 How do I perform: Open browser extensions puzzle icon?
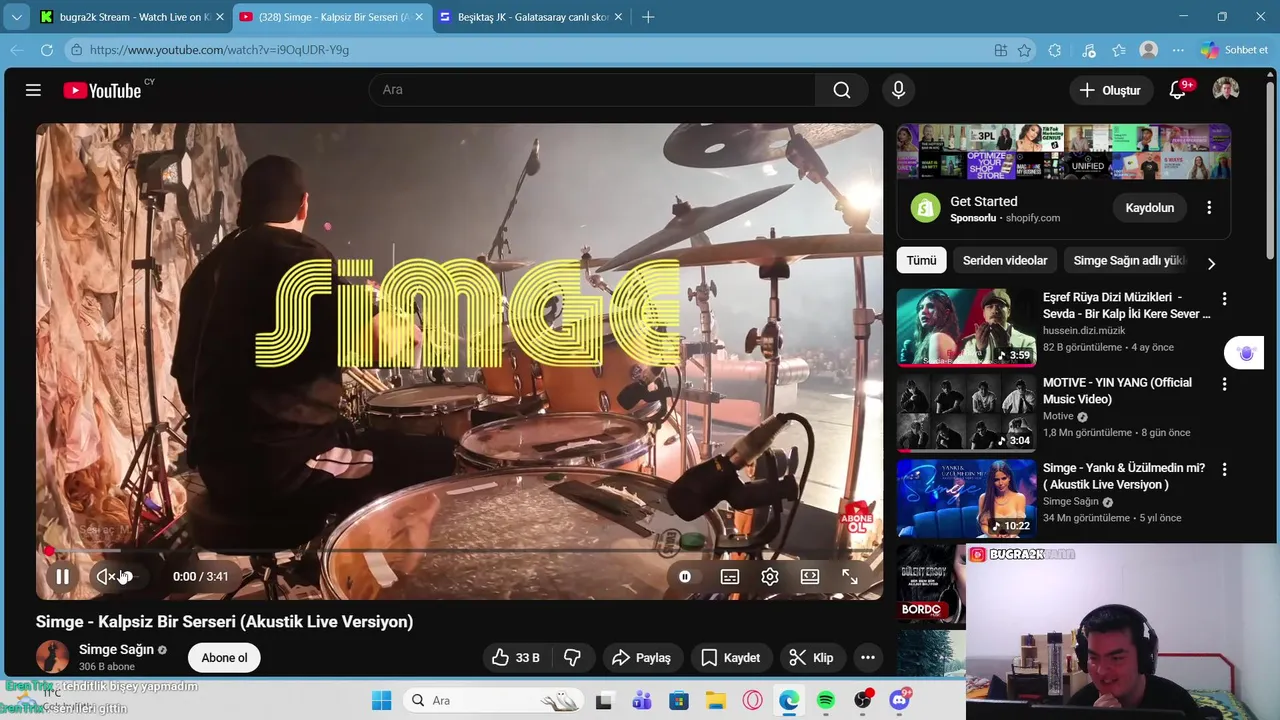click(1055, 50)
